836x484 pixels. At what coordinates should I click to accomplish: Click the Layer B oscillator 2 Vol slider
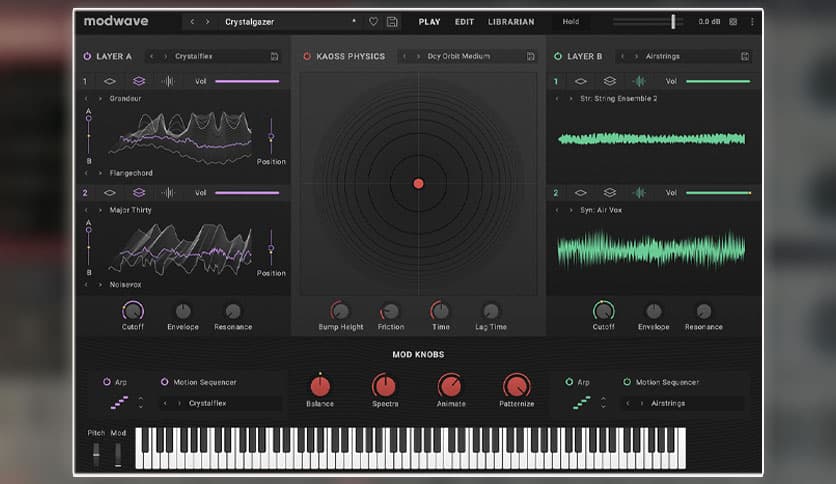coord(718,193)
